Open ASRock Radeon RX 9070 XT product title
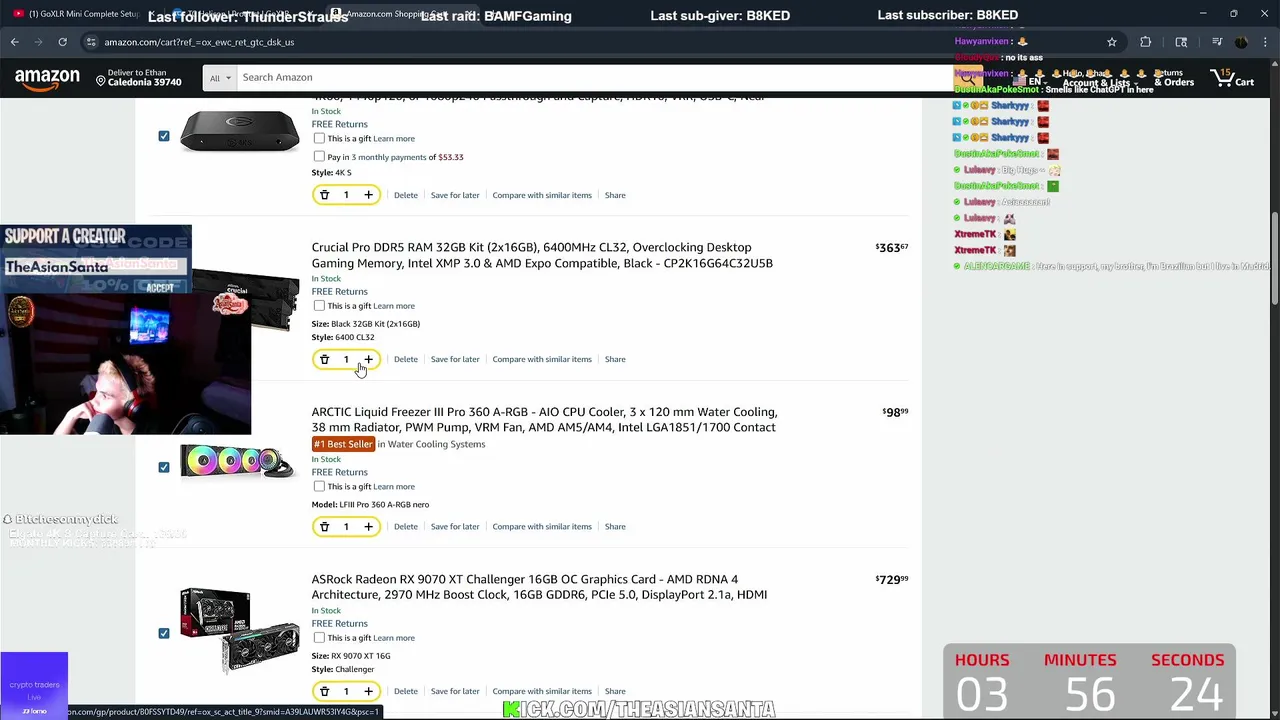The image size is (1280, 720). tap(539, 587)
